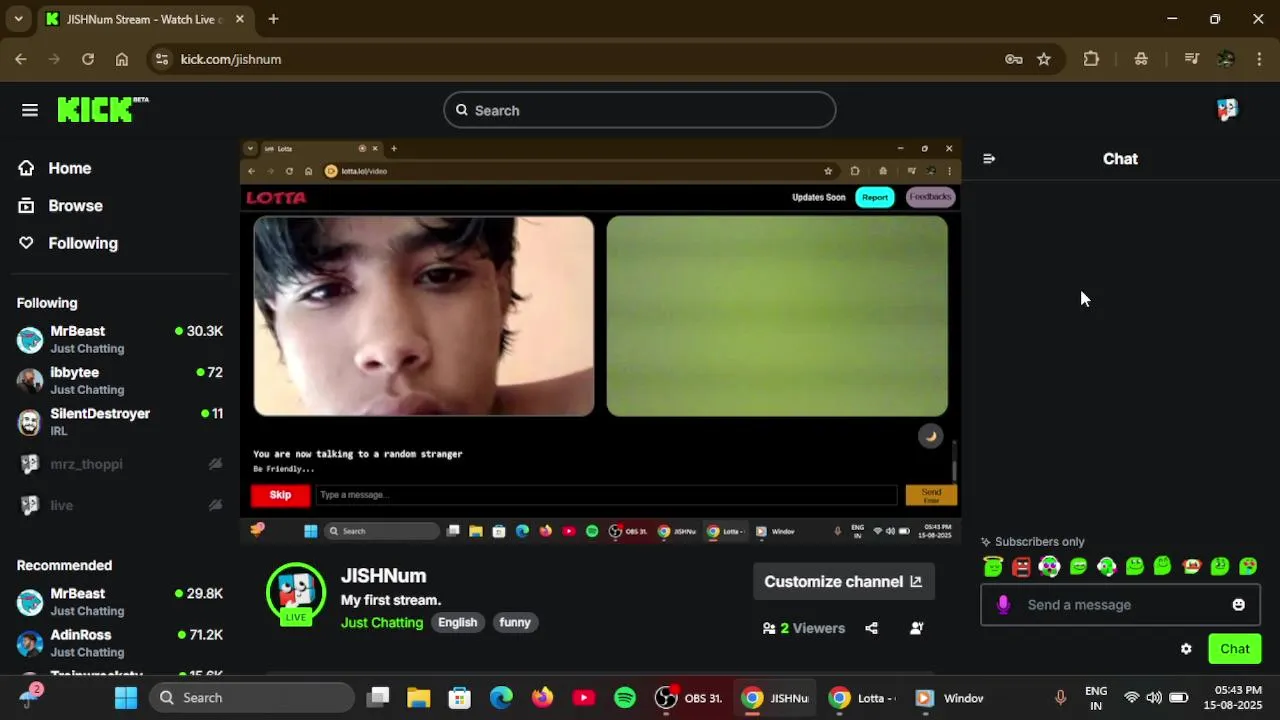Select the English language tag
The width and height of the screenshot is (1280, 720).
pyautogui.click(x=457, y=622)
